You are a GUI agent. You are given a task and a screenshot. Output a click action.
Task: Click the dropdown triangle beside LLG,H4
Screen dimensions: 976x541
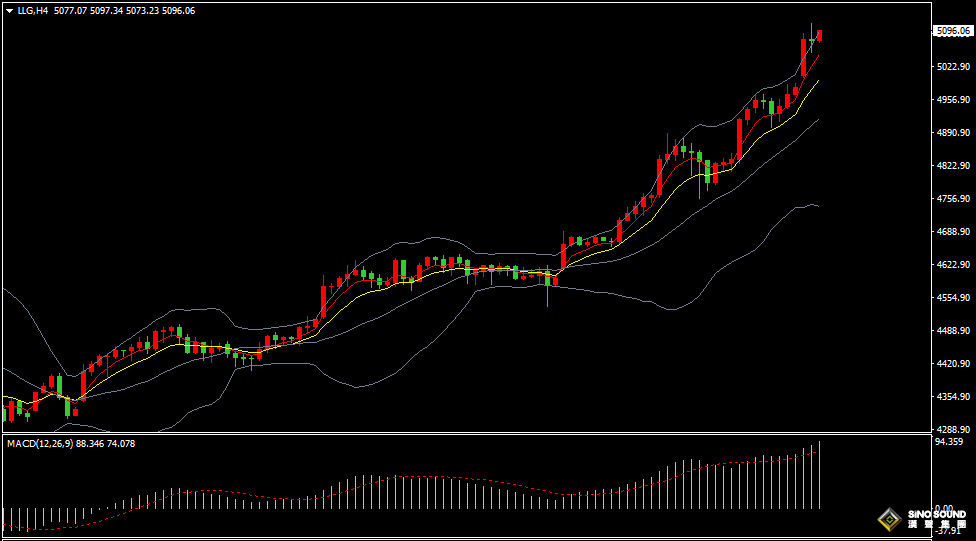tap(9, 11)
